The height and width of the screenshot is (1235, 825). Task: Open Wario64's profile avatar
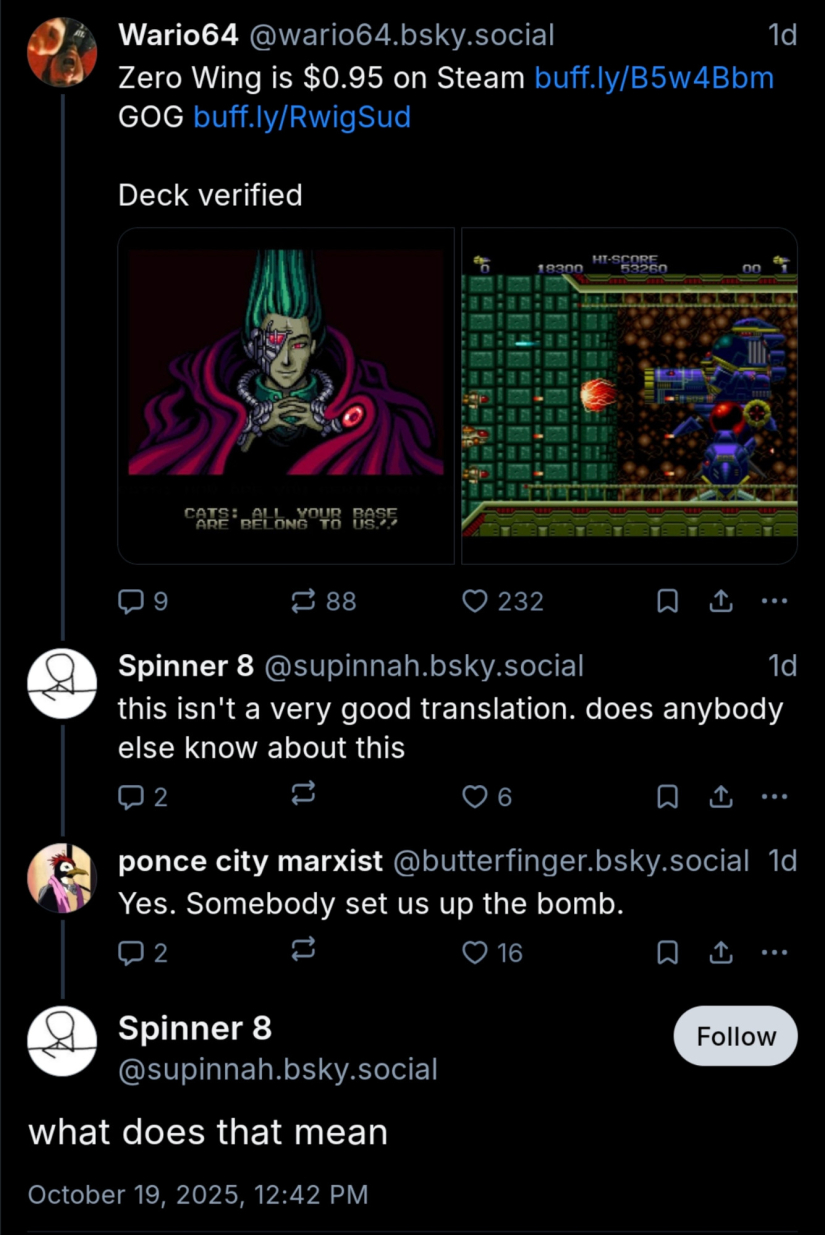click(61, 52)
